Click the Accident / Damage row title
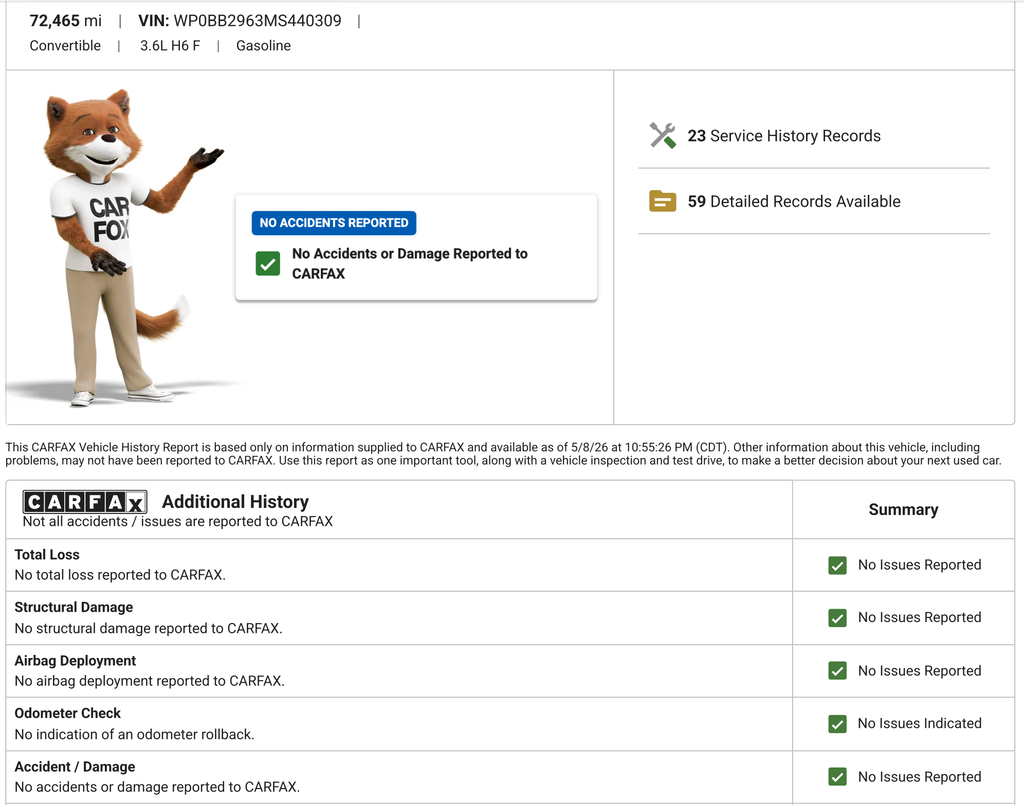The height and width of the screenshot is (805, 1024). pos(74,766)
